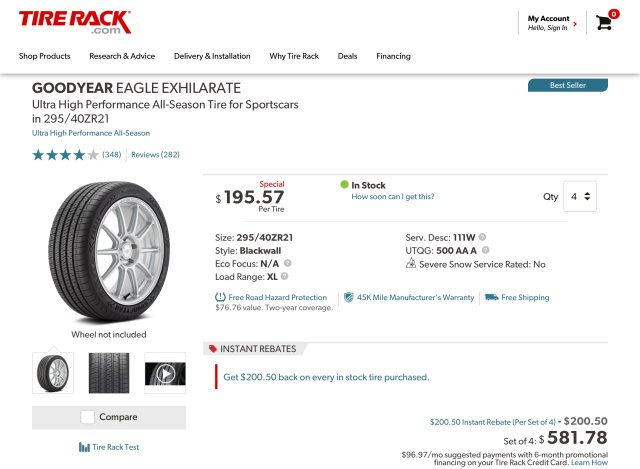Click the Tire Rack logo
The width and height of the screenshot is (640, 469).
(74, 21)
